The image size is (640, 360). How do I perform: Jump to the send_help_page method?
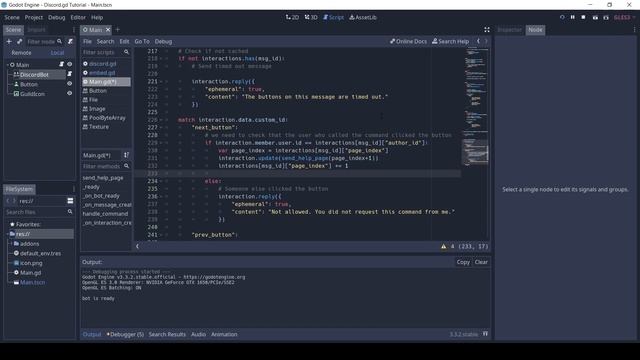tap(103, 178)
